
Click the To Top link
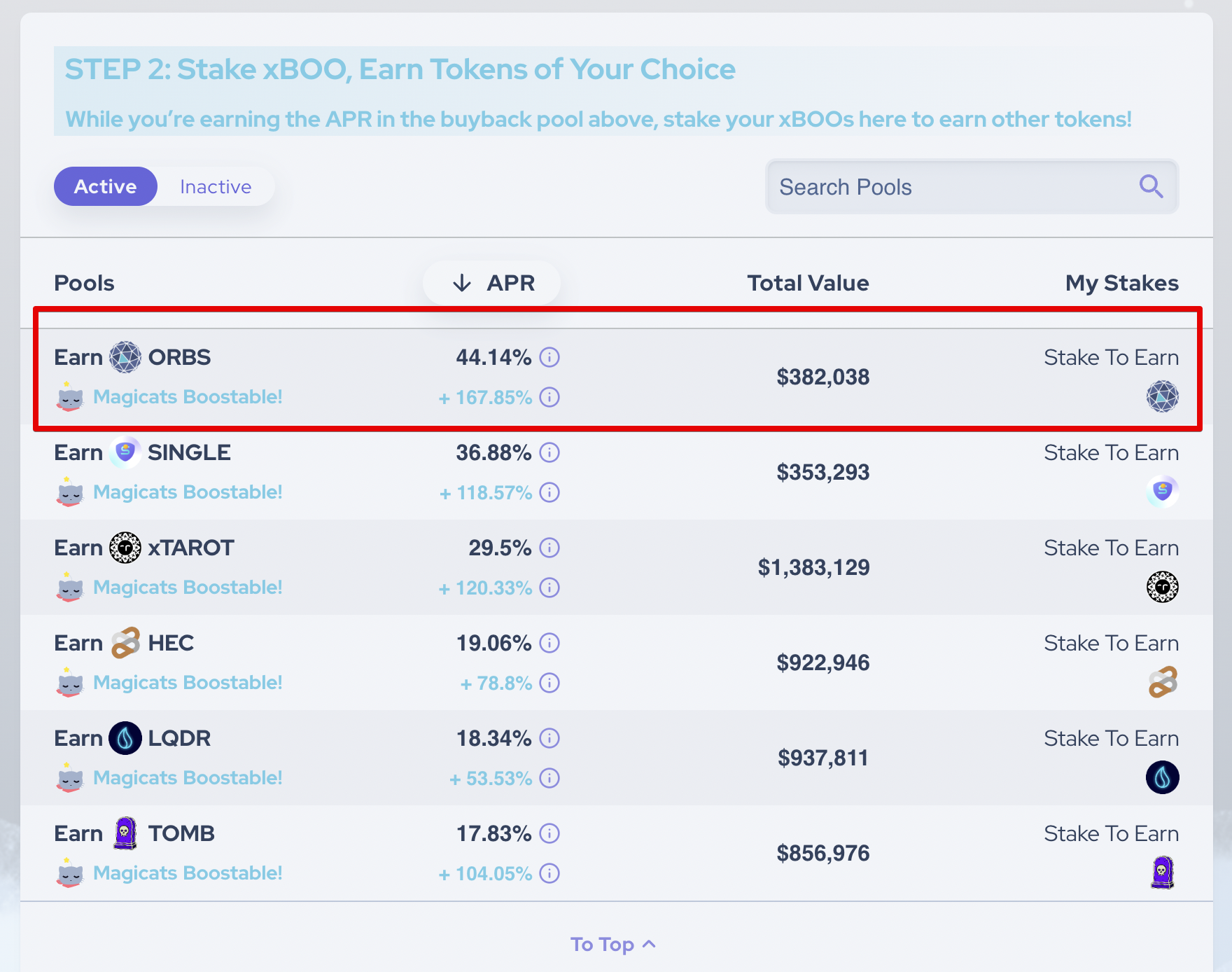tap(613, 945)
